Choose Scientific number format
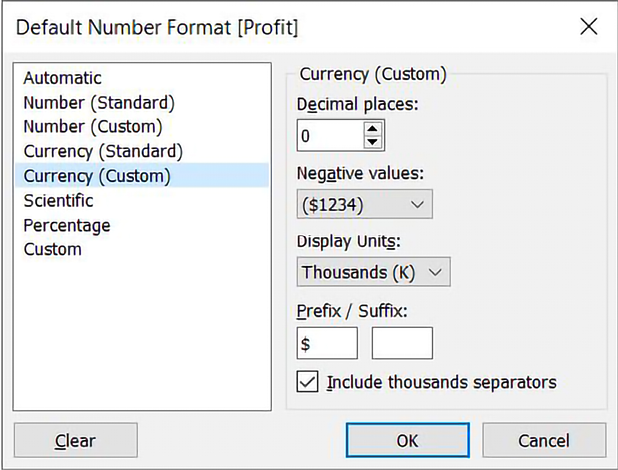618x470 pixels. coord(59,200)
